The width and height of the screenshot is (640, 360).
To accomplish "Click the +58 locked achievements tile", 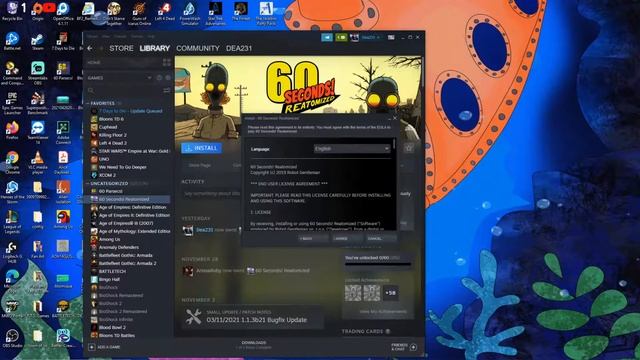I will pyautogui.click(x=391, y=293).
